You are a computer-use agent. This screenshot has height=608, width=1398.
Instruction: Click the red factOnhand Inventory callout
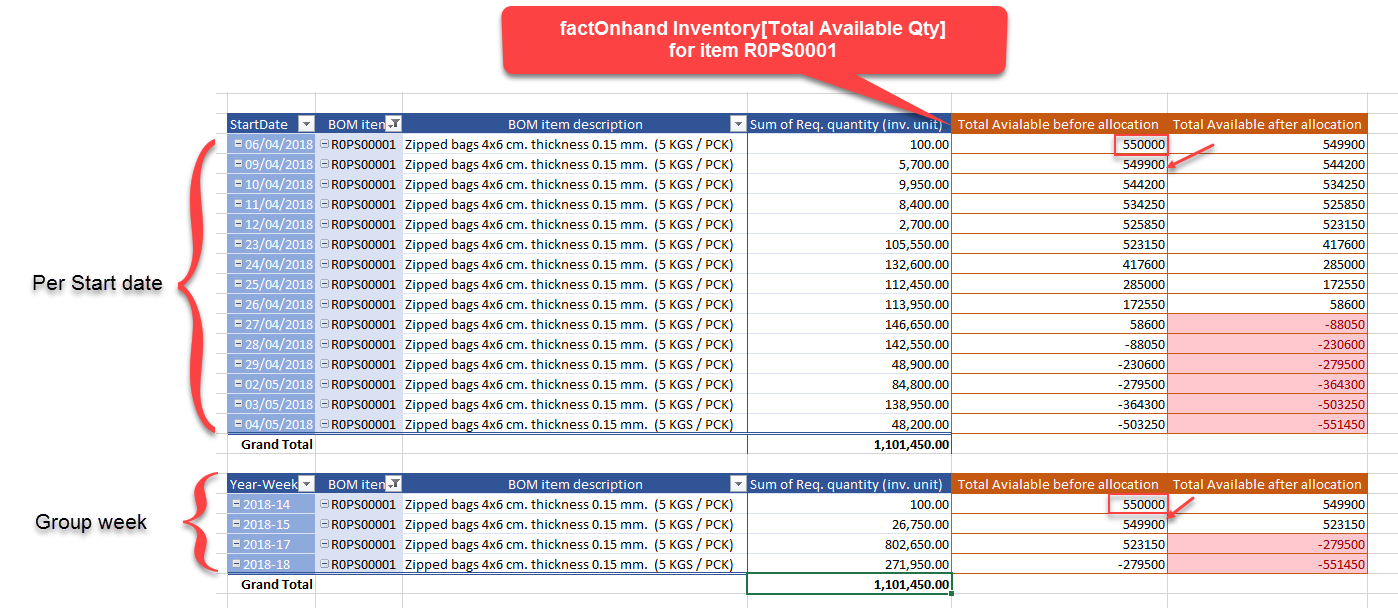tap(752, 40)
